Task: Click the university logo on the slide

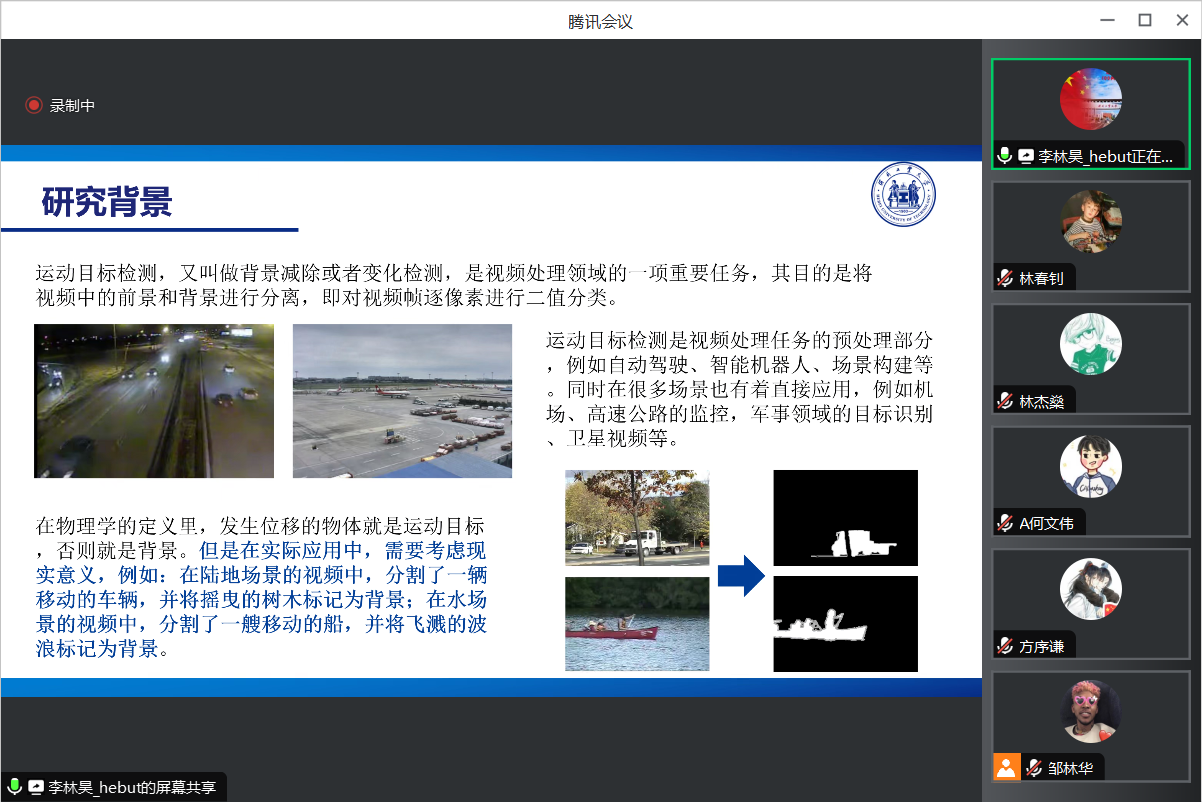Action: tap(902, 195)
